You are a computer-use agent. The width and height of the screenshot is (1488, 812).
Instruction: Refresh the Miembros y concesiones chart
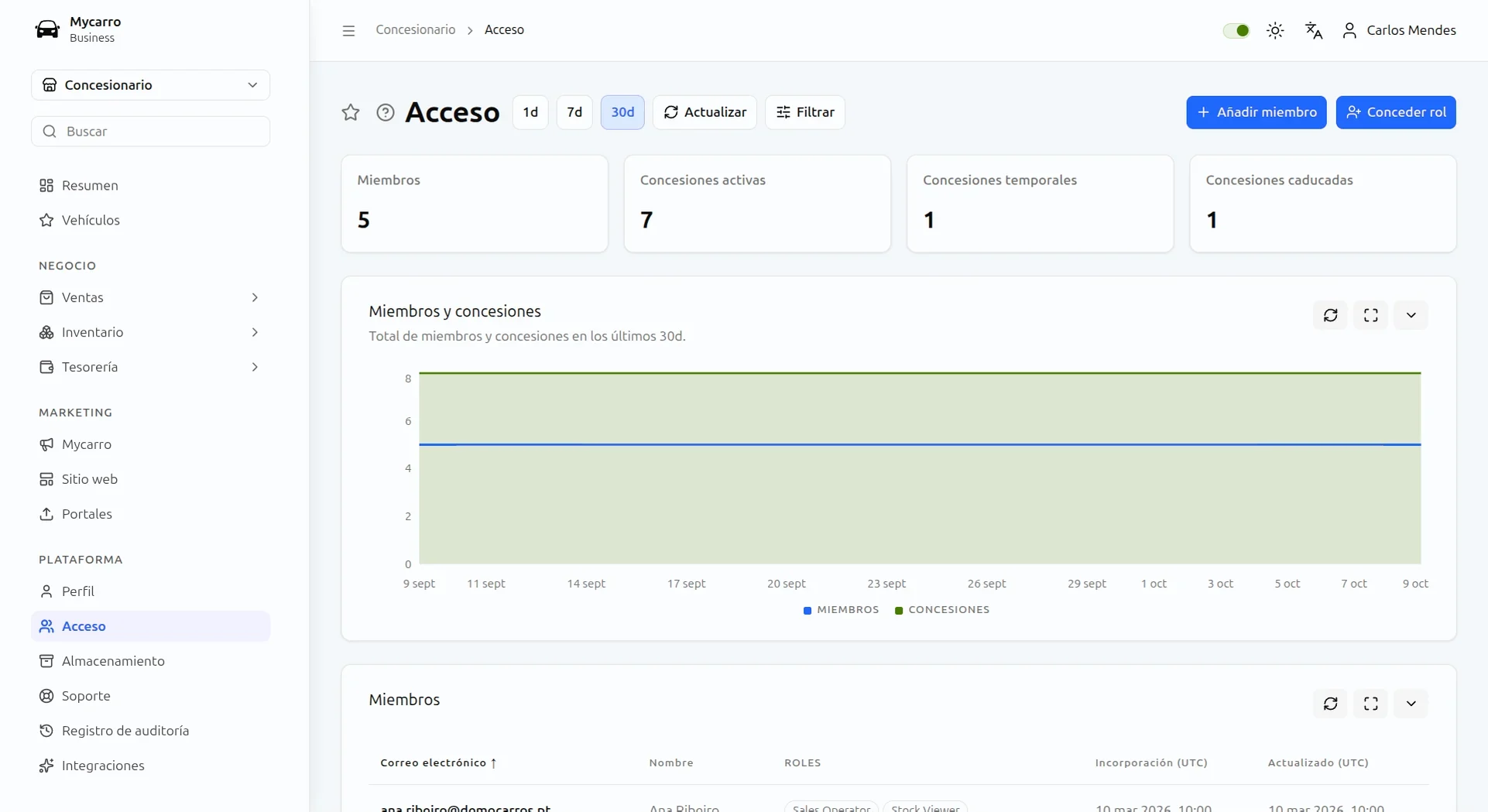[x=1331, y=315]
